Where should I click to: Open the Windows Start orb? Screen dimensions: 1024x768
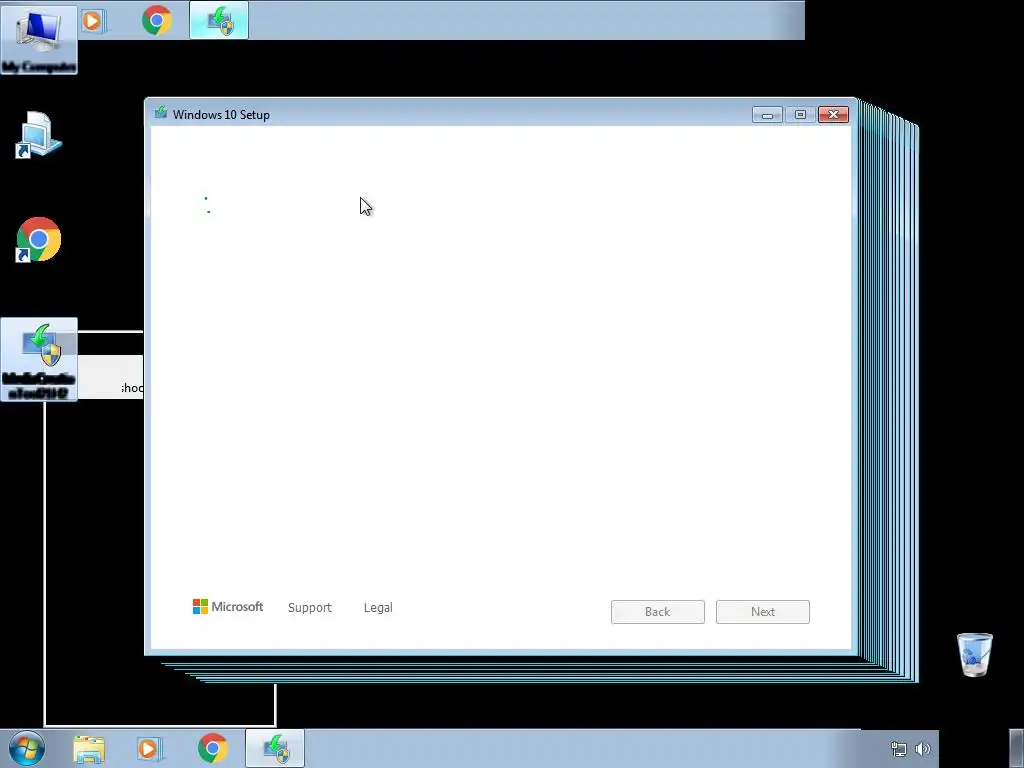click(27, 748)
